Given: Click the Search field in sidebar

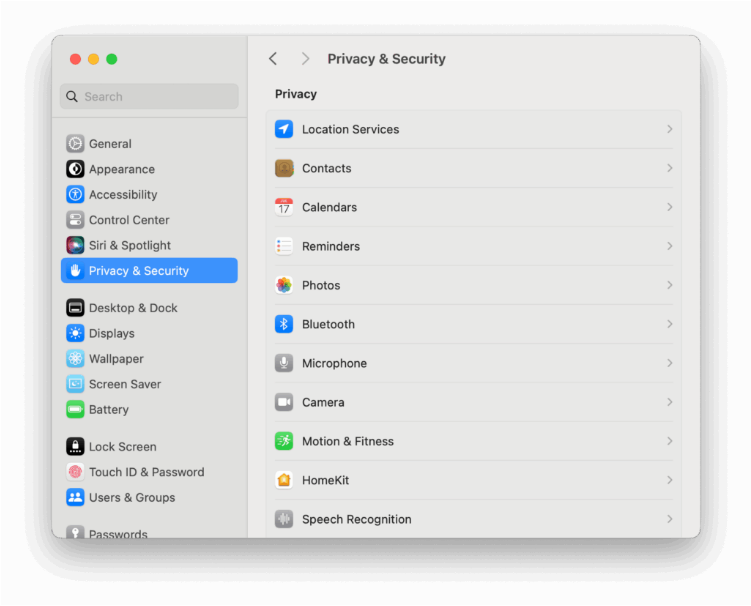Looking at the screenshot, I should [149, 96].
